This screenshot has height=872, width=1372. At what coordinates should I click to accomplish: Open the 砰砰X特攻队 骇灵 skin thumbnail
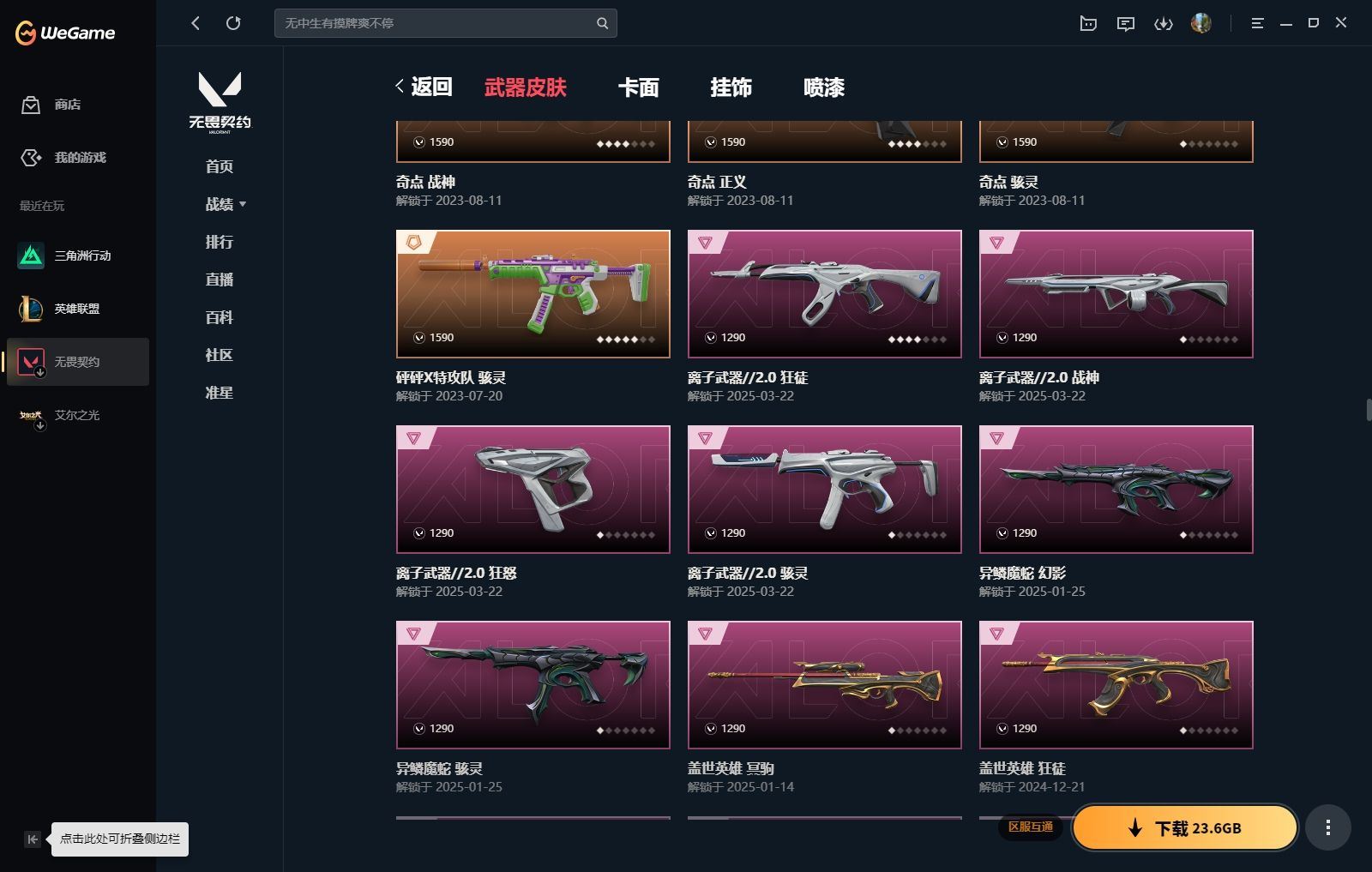533,294
